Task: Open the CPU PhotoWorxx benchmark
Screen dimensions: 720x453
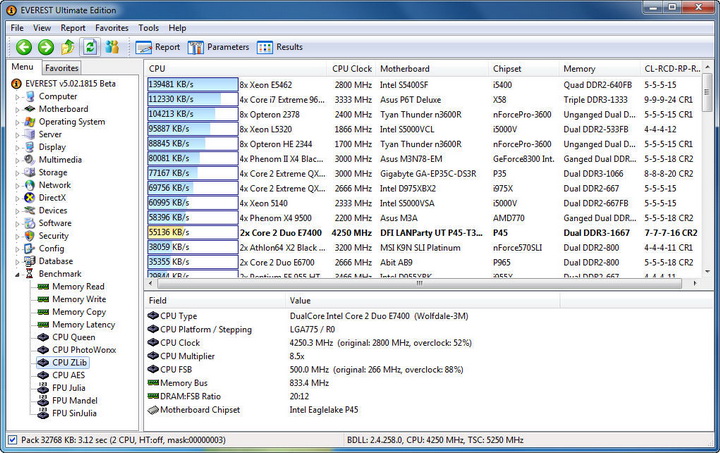Action: pyautogui.click(x=84, y=350)
